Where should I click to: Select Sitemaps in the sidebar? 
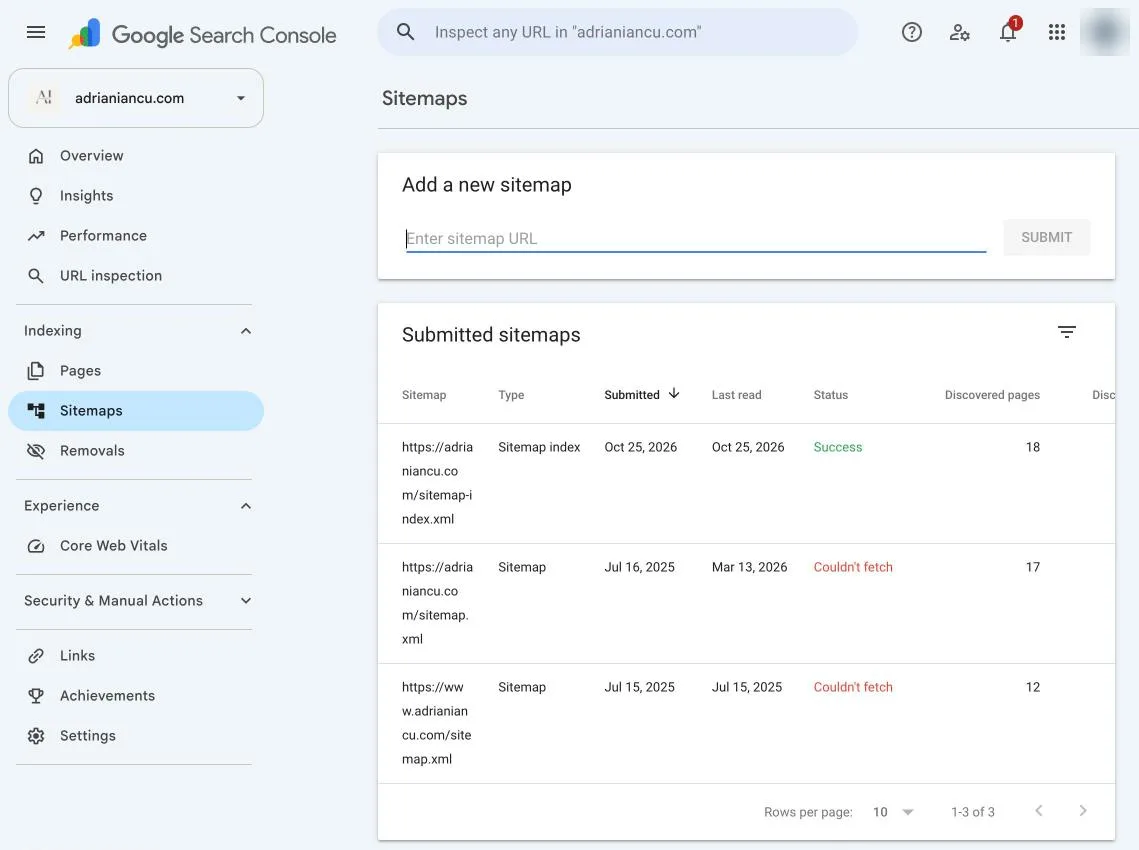136,410
